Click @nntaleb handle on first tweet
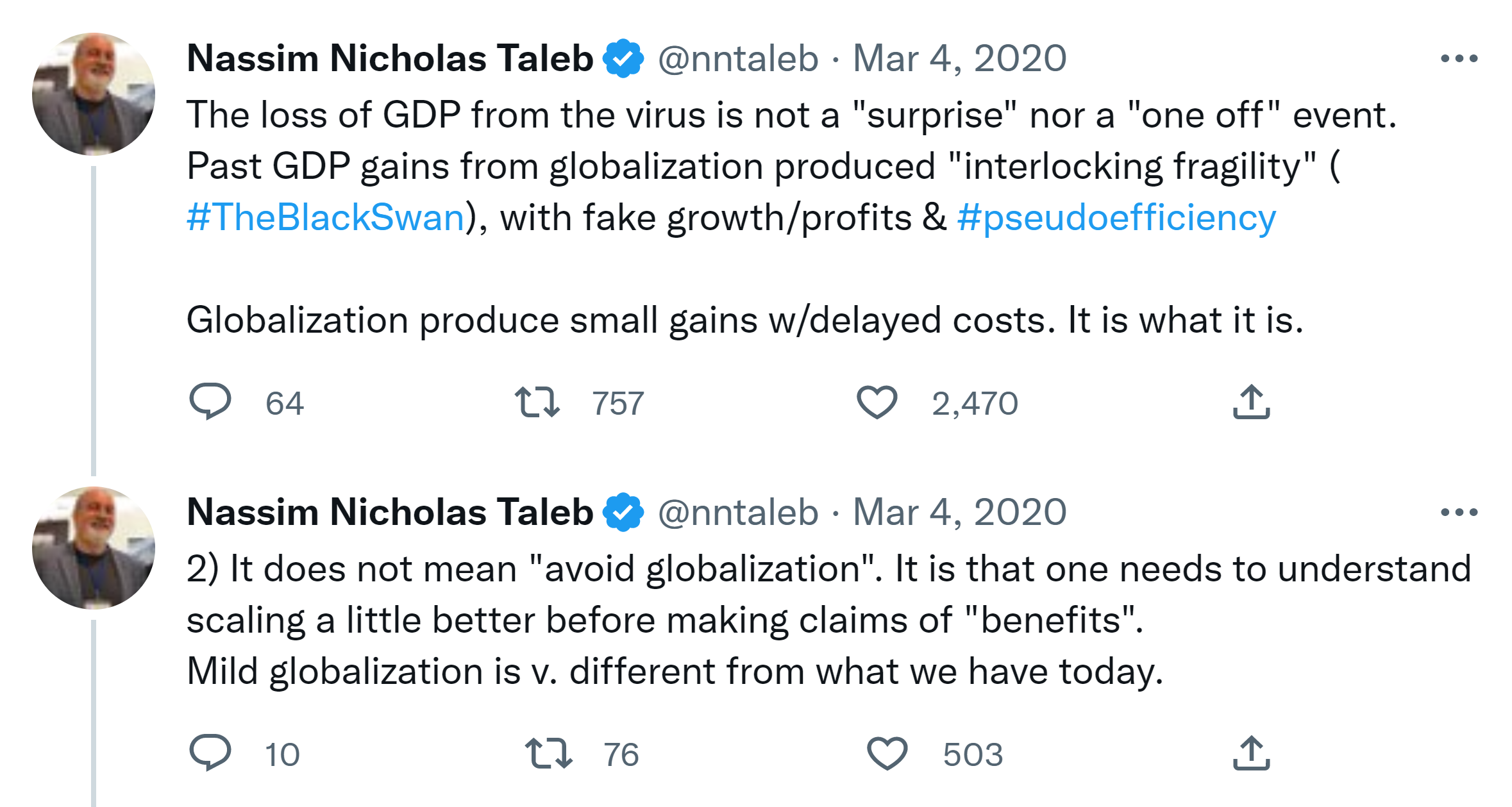Image resolution: width=1512 pixels, height=807 pixels. pyautogui.click(x=738, y=59)
